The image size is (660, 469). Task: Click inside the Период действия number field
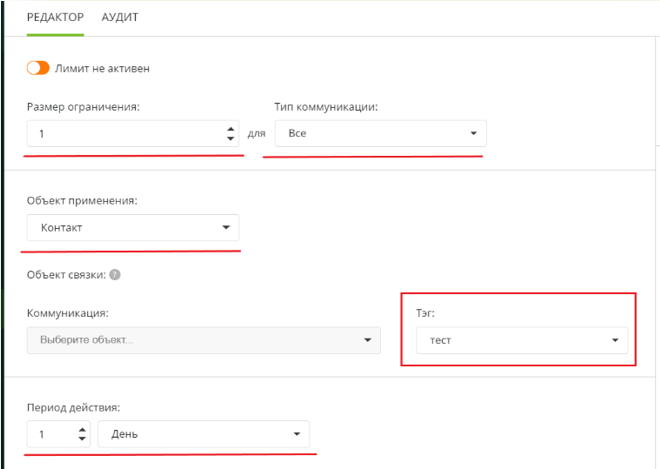point(50,434)
